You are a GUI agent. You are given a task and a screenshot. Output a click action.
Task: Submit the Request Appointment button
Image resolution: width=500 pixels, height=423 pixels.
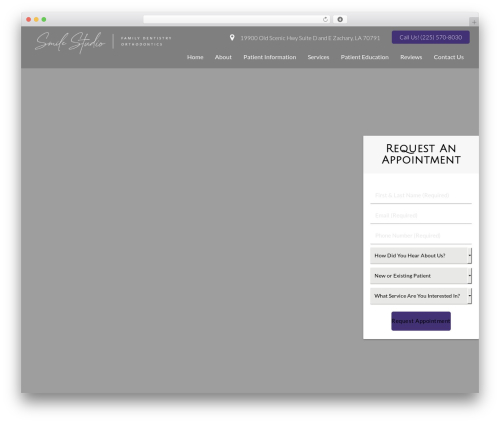[x=421, y=321]
